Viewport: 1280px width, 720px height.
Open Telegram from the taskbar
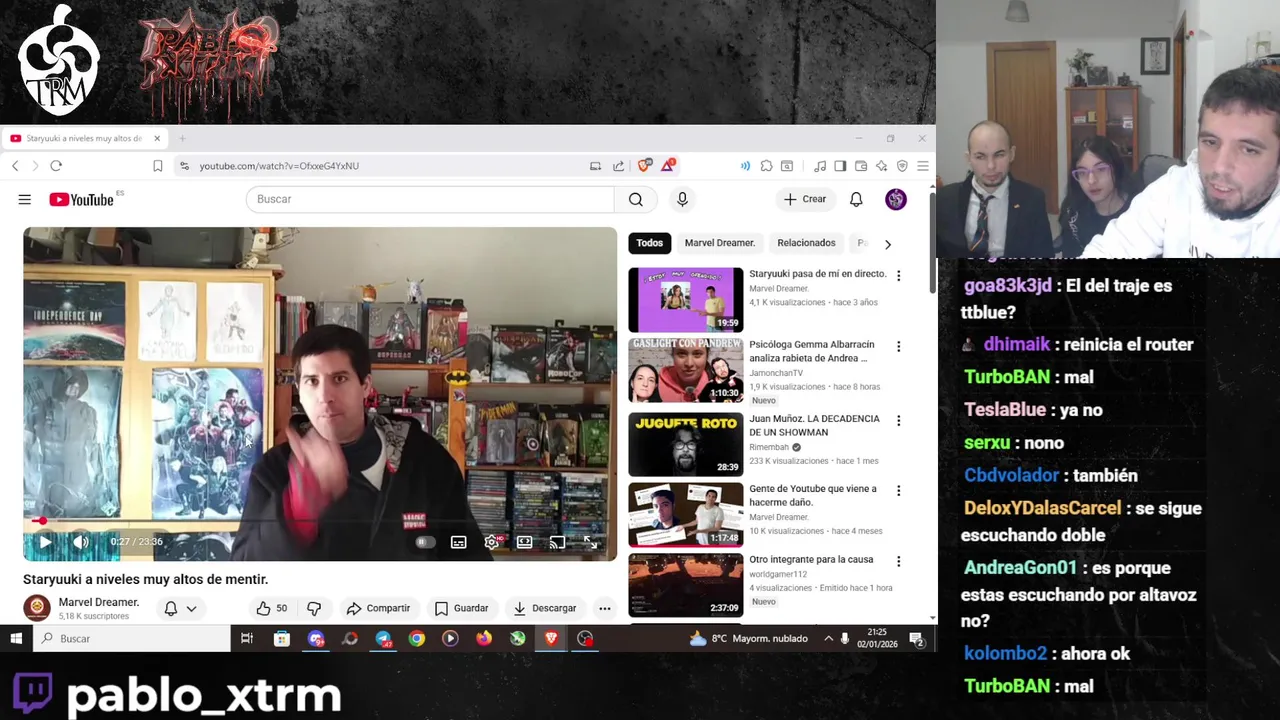(x=383, y=638)
